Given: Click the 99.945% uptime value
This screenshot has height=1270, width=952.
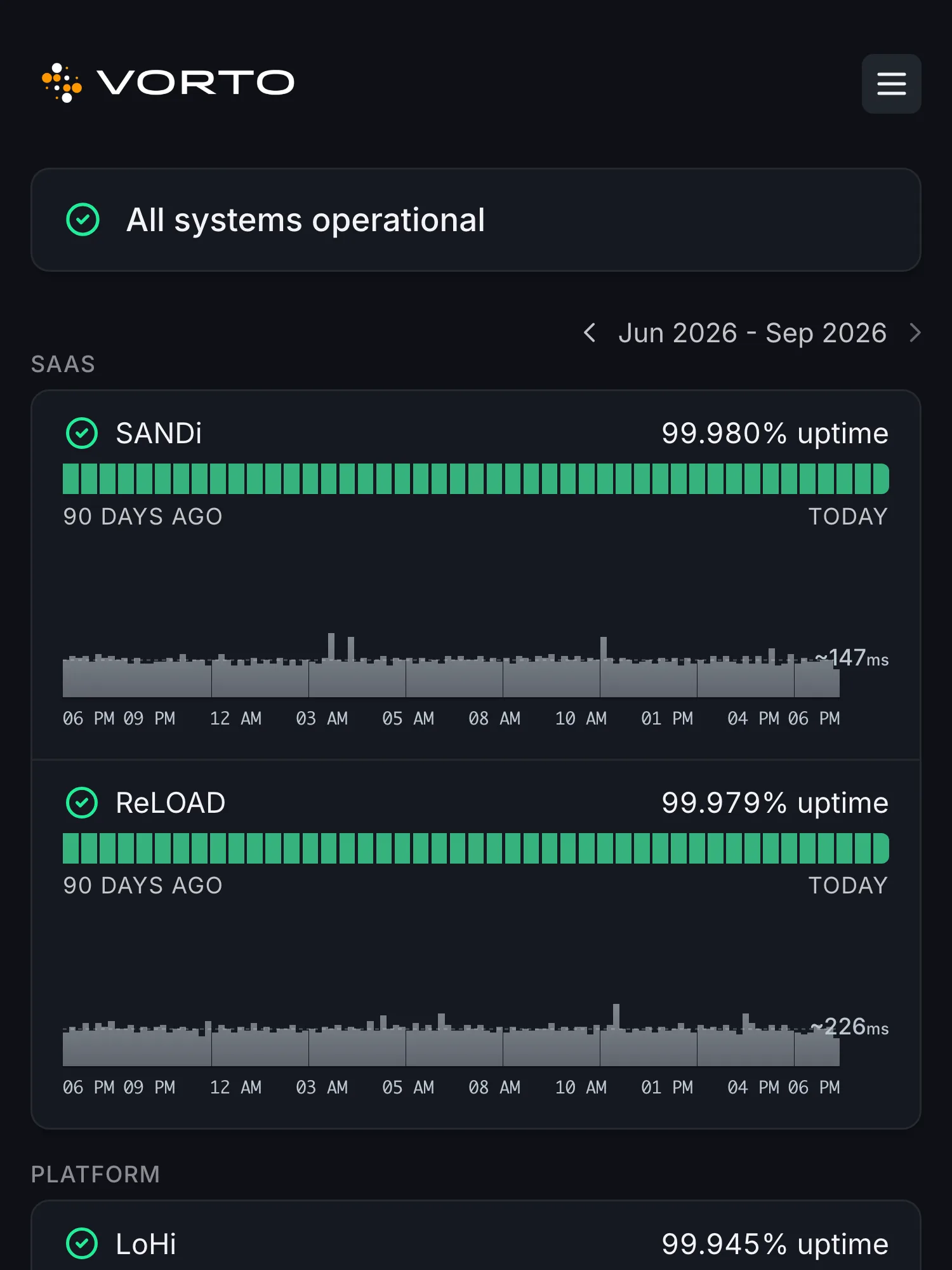Looking at the screenshot, I should click(x=775, y=1243).
